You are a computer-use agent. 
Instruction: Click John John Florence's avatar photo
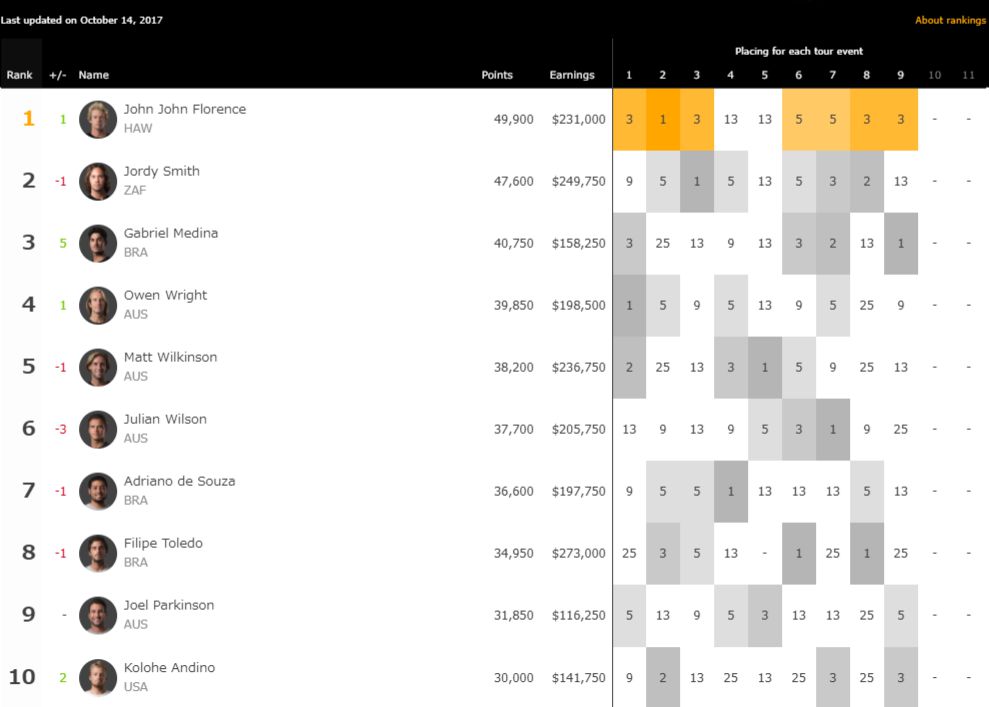click(x=98, y=119)
